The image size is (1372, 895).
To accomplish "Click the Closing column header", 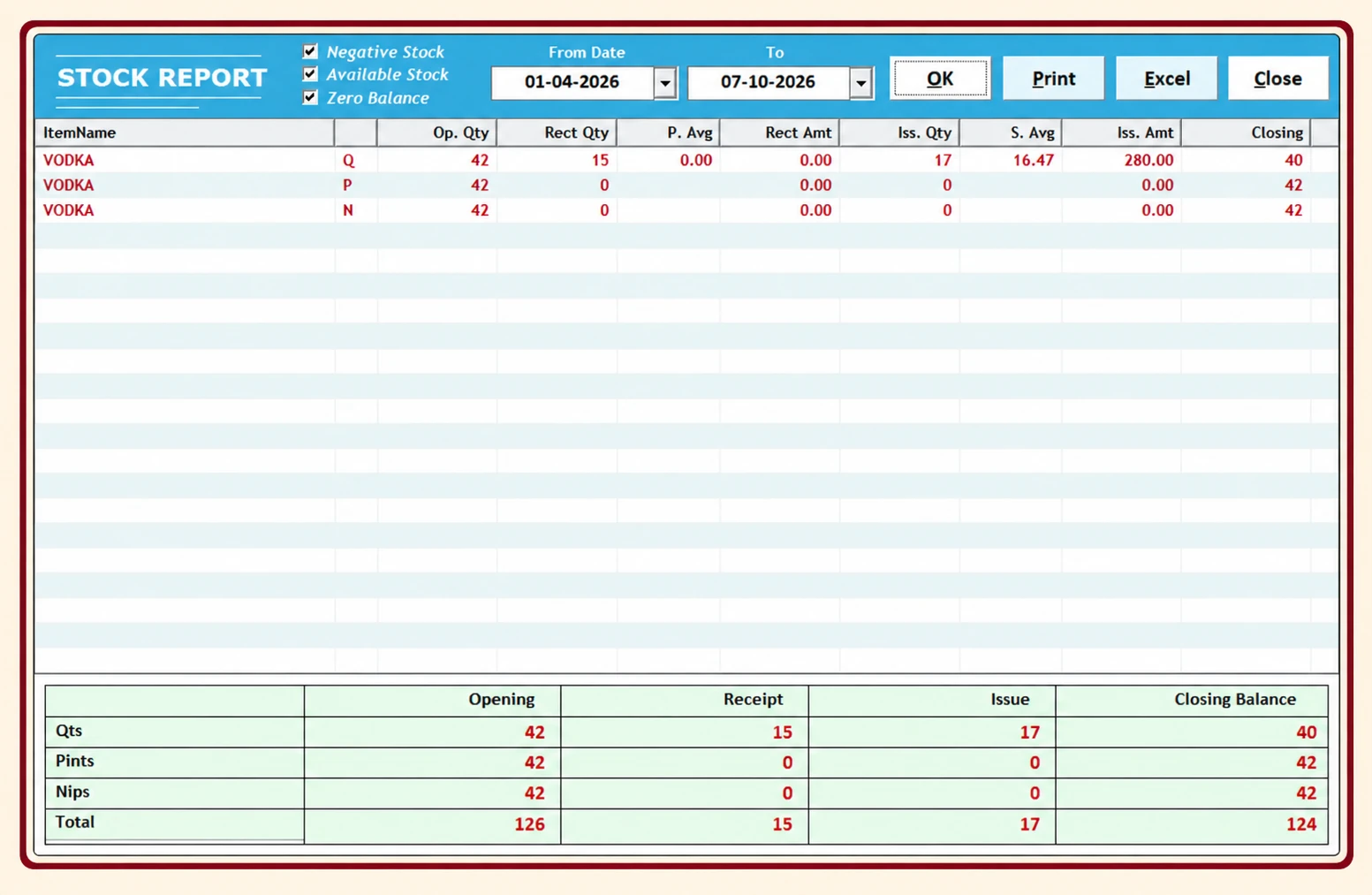I will coord(1247,133).
